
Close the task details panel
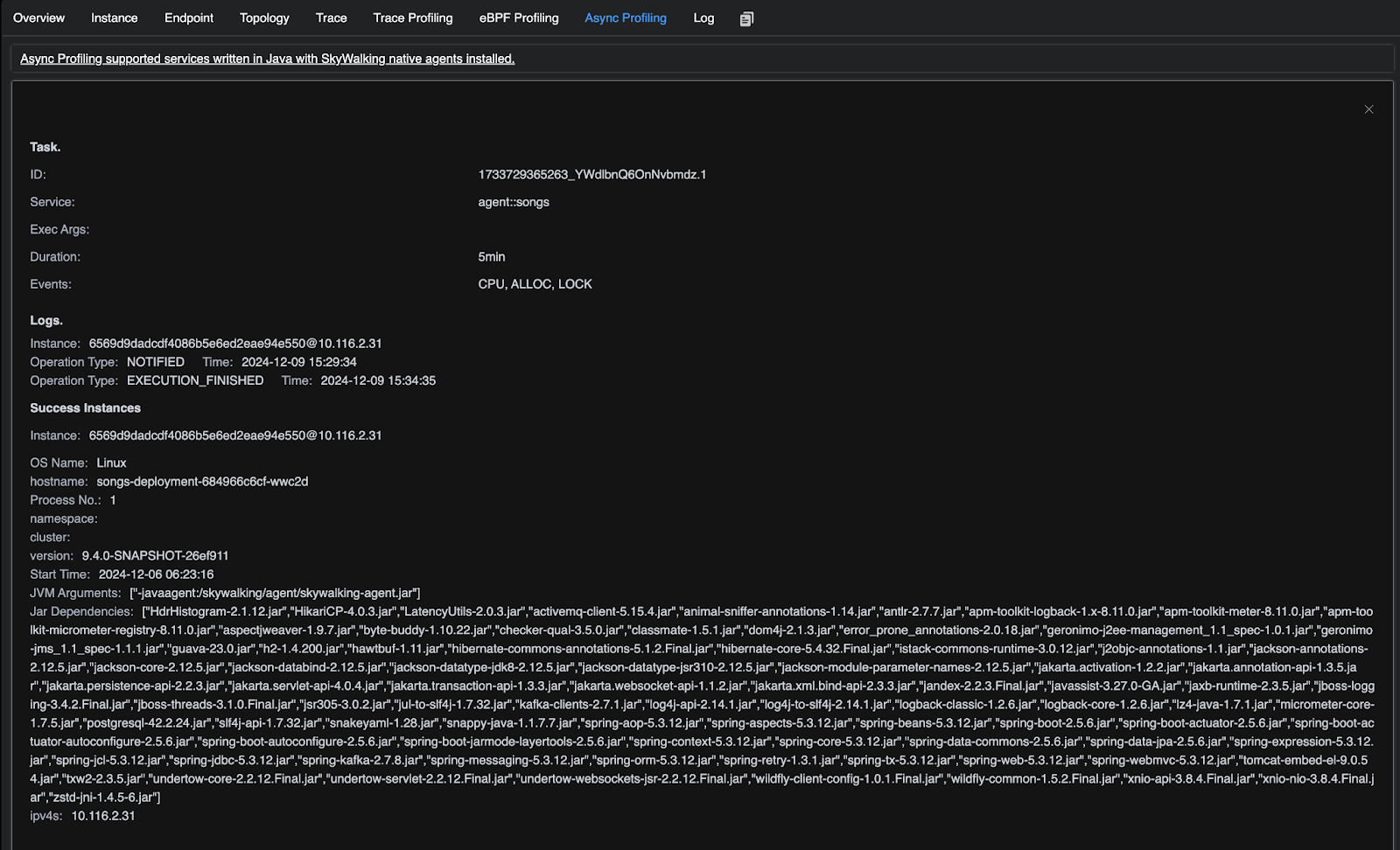click(1368, 109)
